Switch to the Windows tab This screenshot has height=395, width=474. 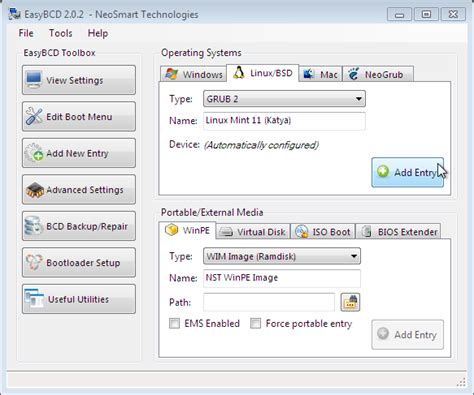point(193,74)
